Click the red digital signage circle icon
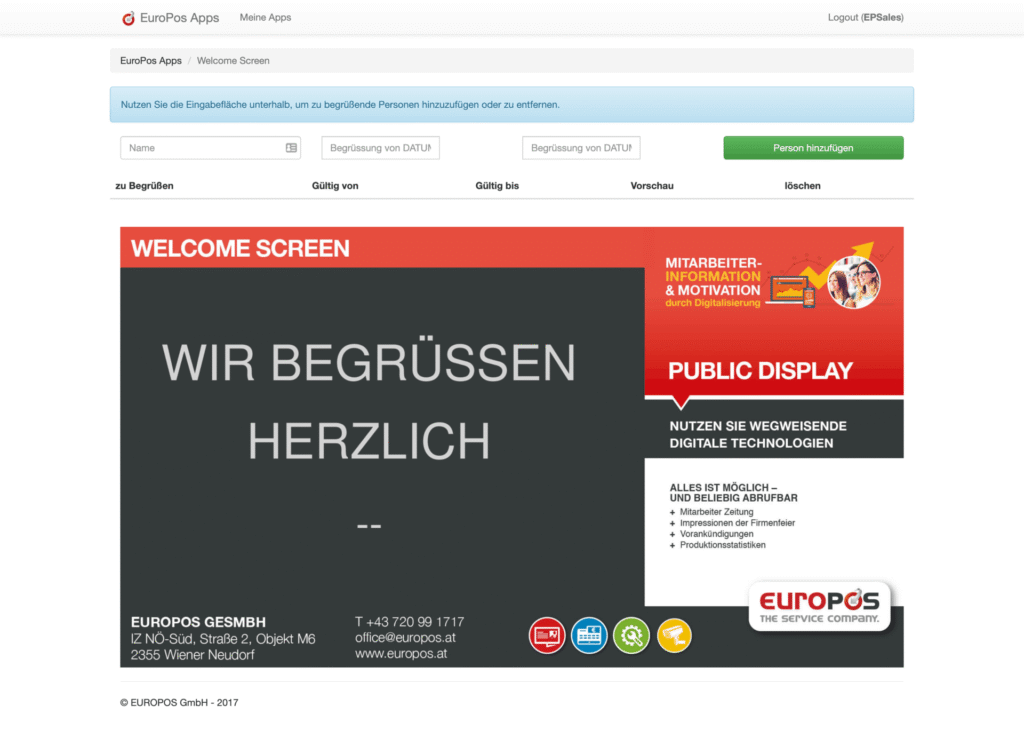The width and height of the screenshot is (1024, 730). click(547, 635)
